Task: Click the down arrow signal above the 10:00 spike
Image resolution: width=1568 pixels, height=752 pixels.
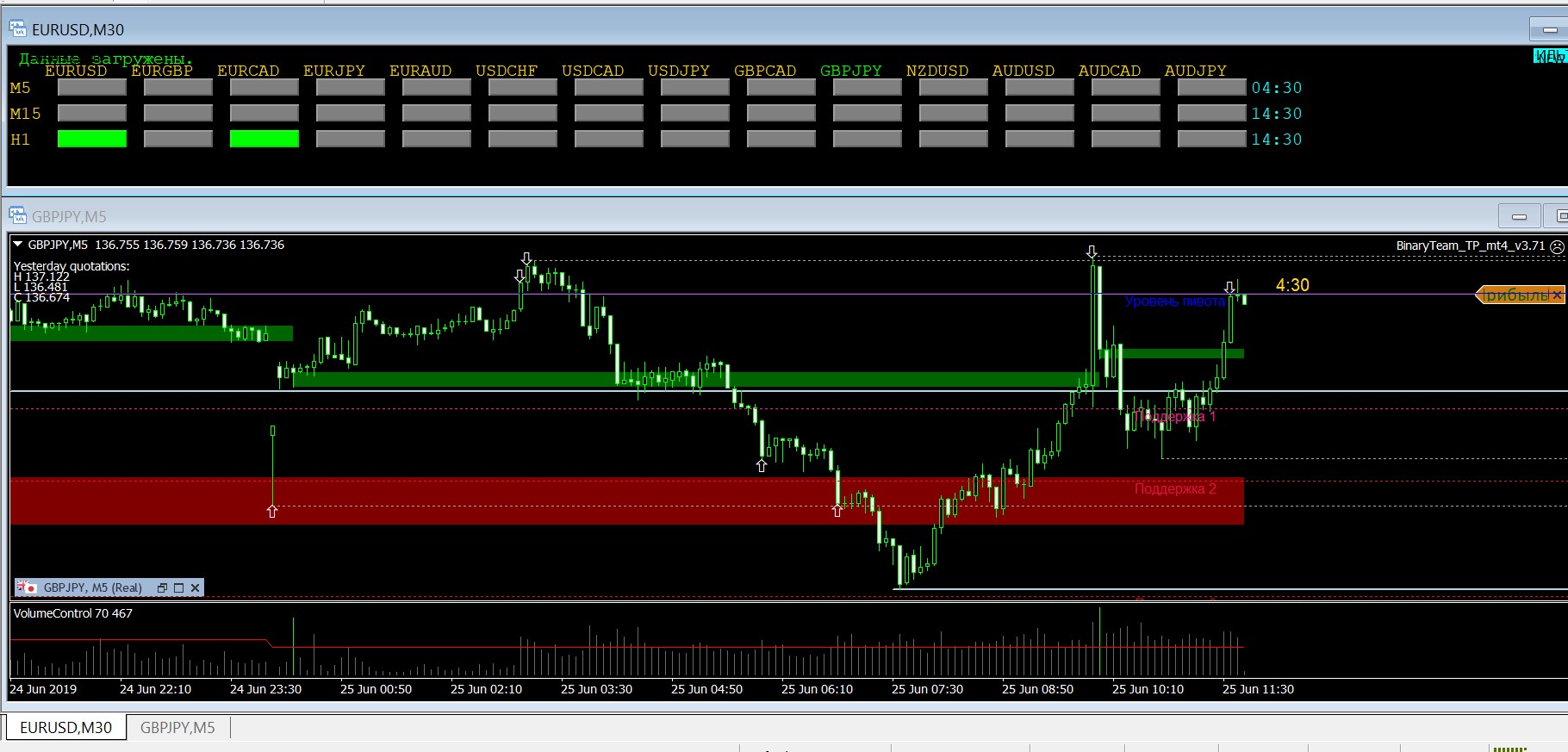Action: click(1092, 252)
